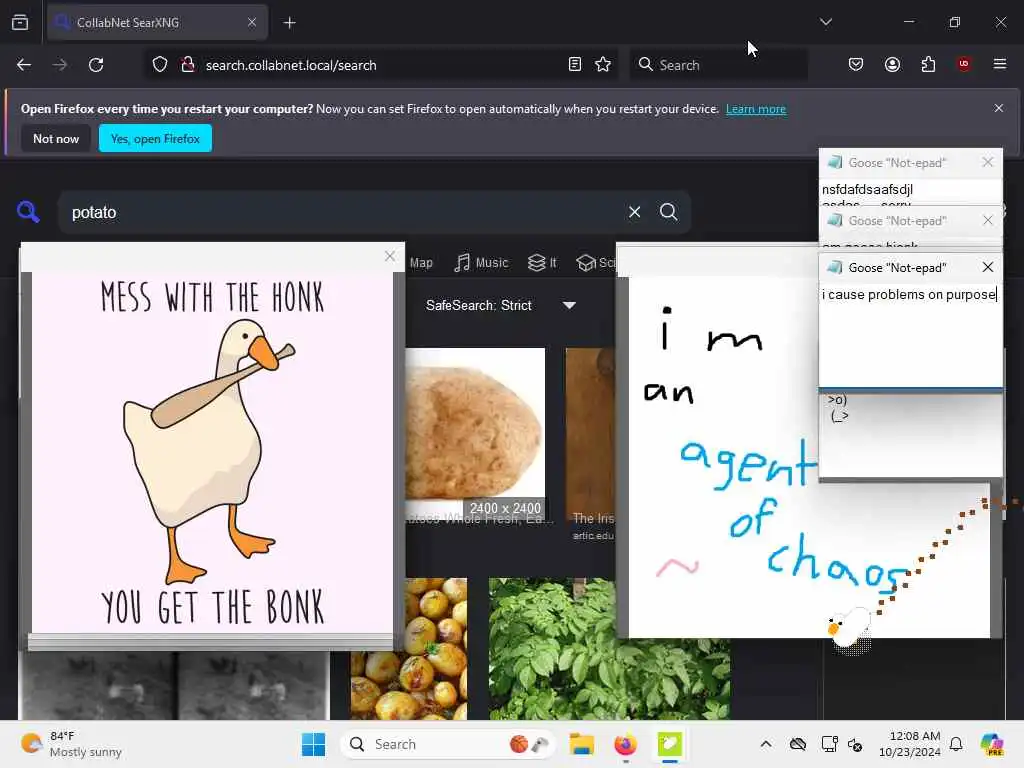Image resolution: width=1024 pixels, height=768 pixels.
Task: Open the tracking protection shield icon
Action: pos(160,65)
